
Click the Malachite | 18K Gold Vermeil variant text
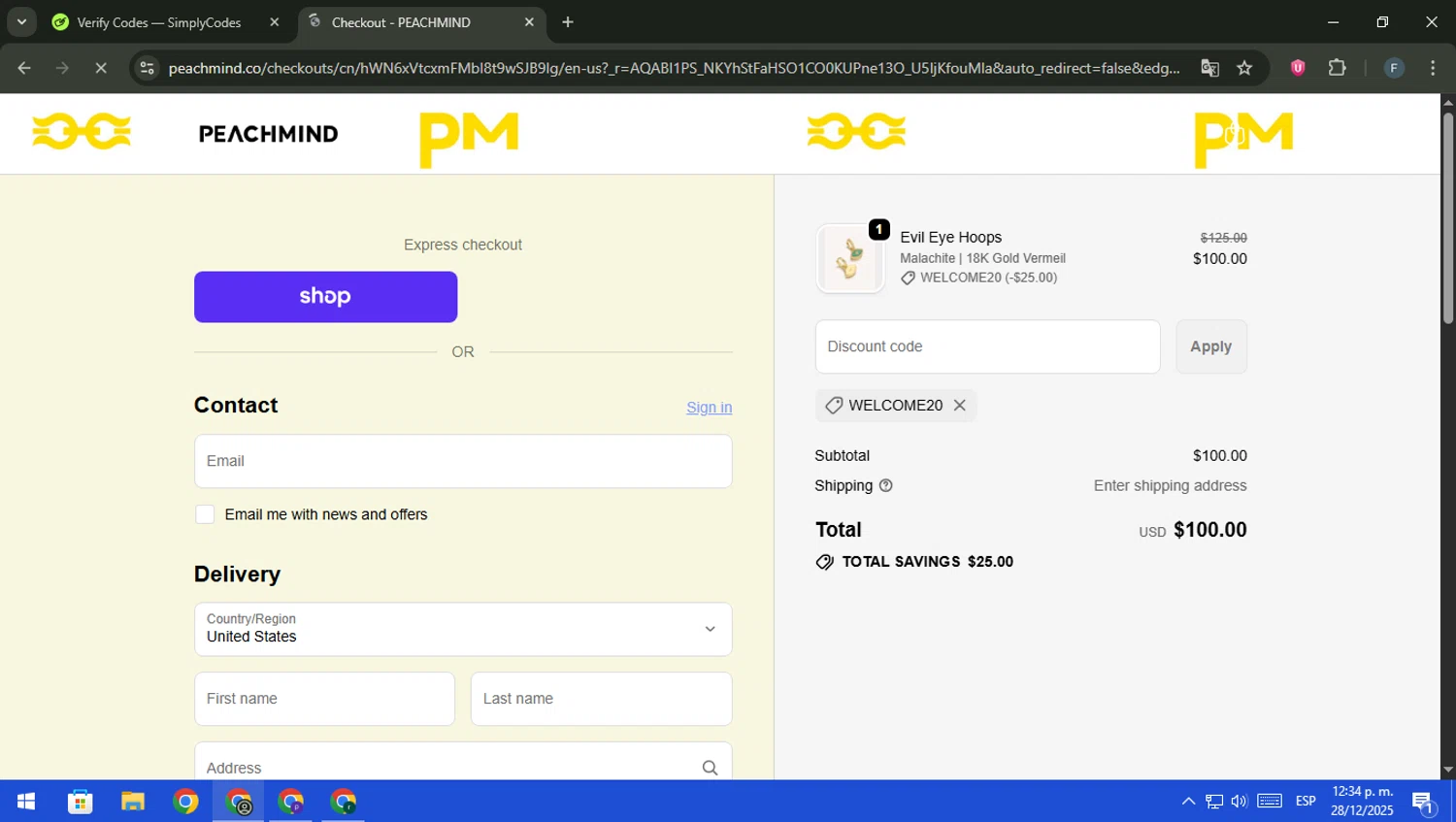tap(982, 258)
